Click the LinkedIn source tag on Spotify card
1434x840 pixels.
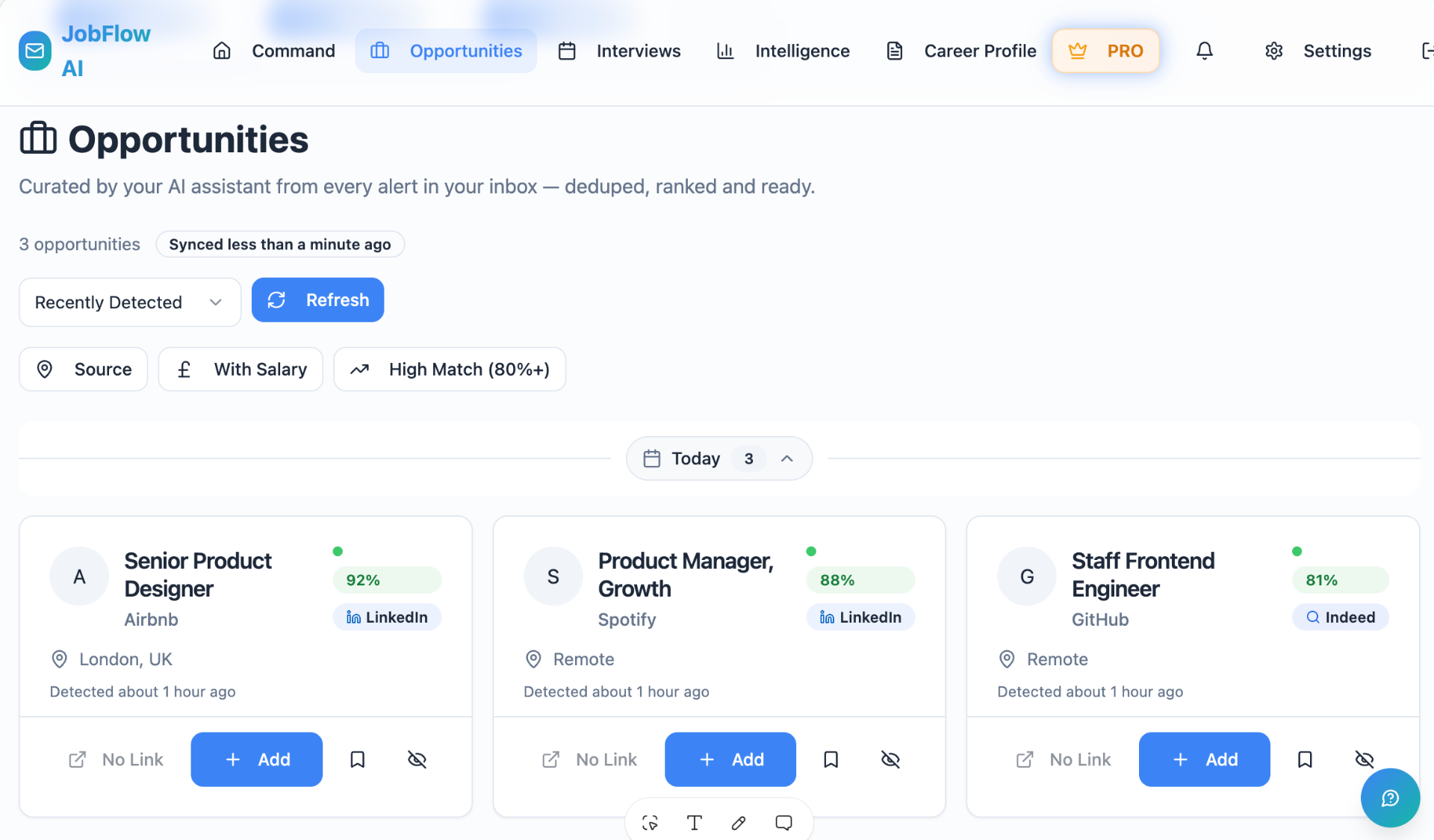[x=860, y=617]
